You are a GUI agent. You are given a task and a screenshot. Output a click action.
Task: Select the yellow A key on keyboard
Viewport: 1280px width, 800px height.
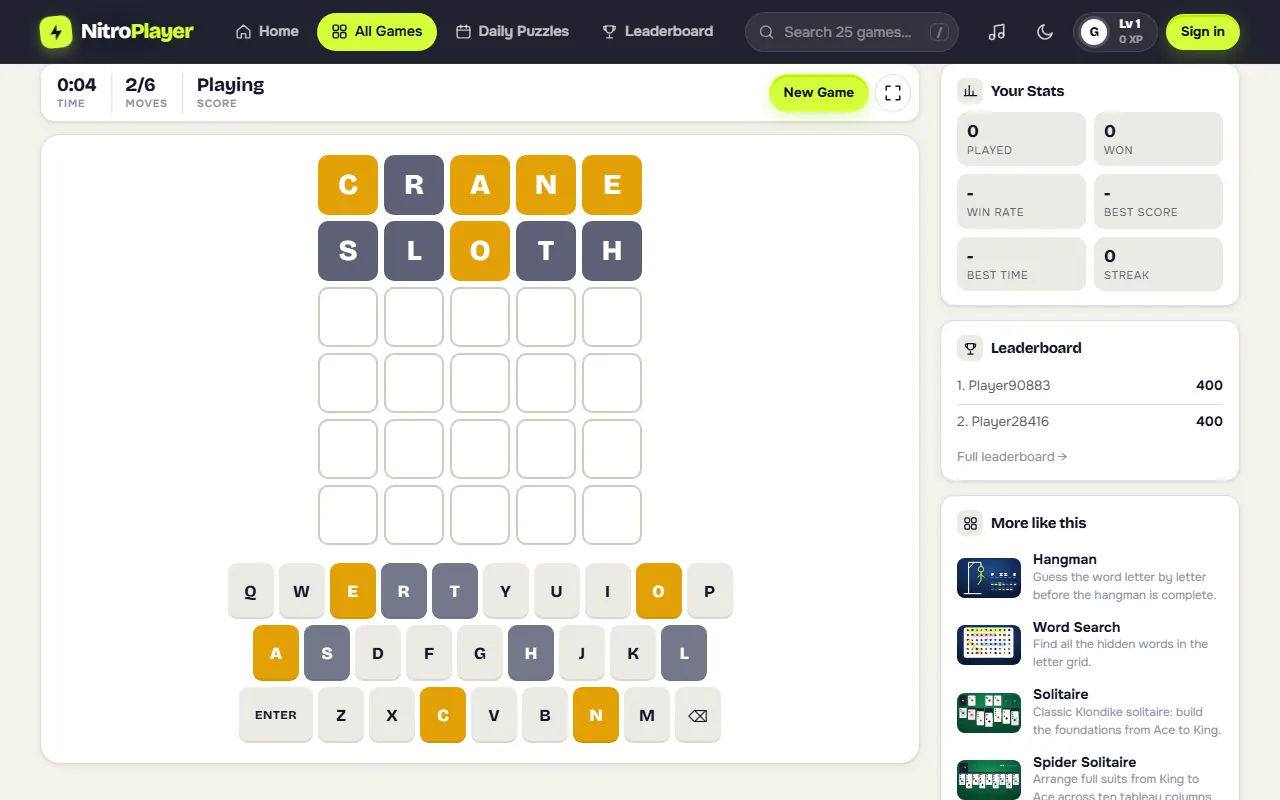pos(276,653)
